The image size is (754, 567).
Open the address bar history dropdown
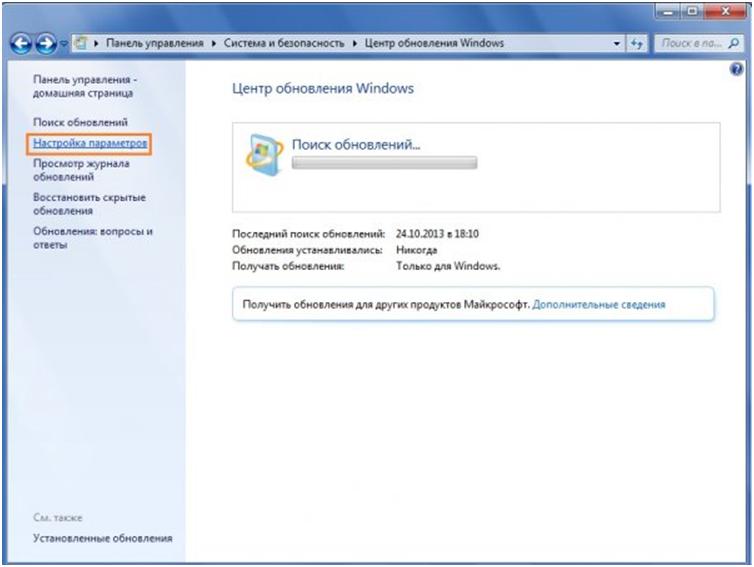pos(616,44)
